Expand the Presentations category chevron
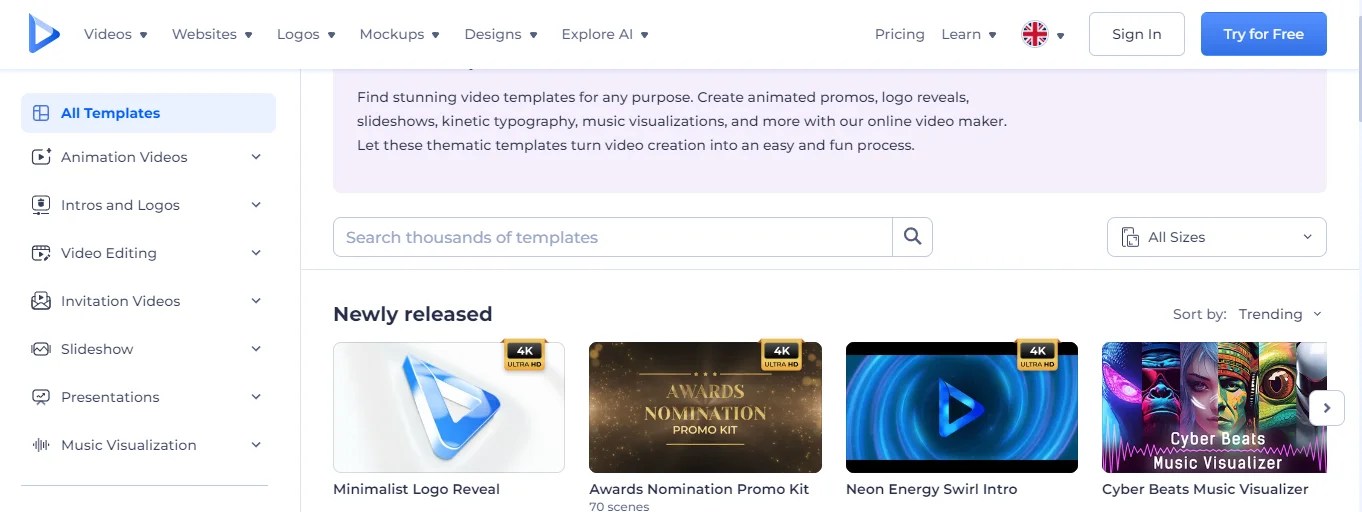This screenshot has height=512, width=1362. (x=256, y=397)
